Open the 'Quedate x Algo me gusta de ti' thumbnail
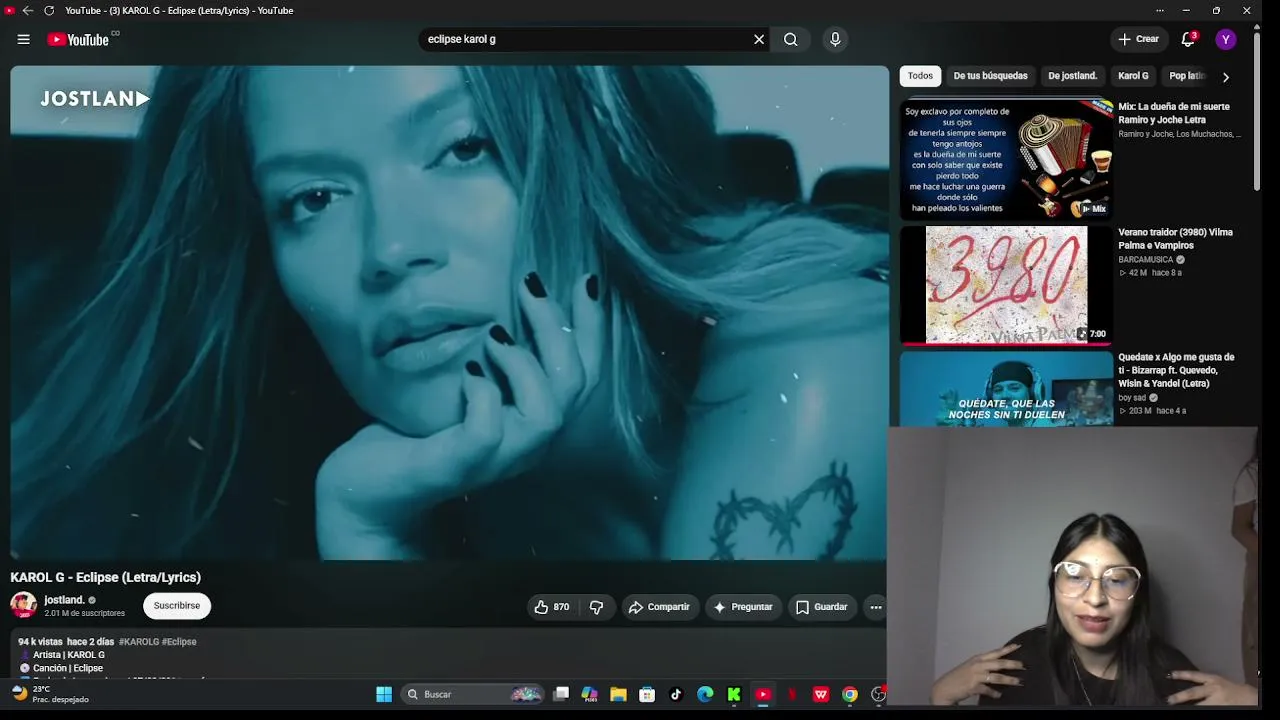 pyautogui.click(x=1006, y=389)
